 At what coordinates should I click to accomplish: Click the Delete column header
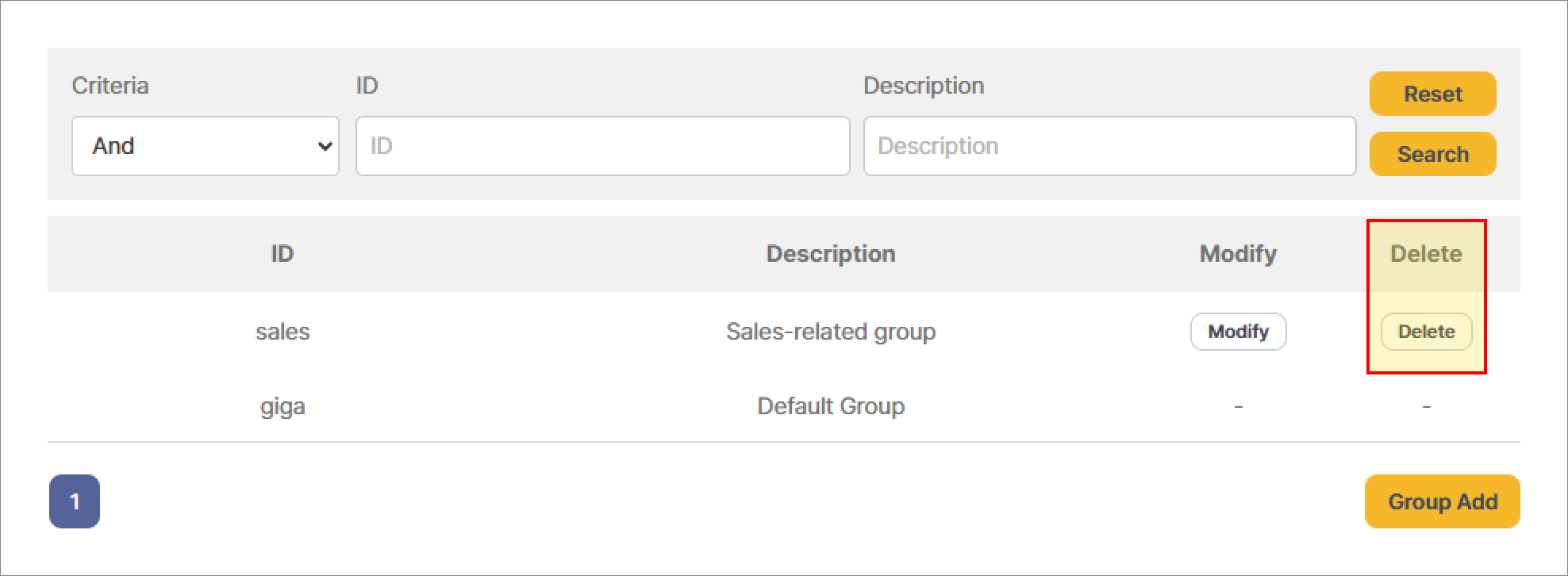[x=1426, y=254]
